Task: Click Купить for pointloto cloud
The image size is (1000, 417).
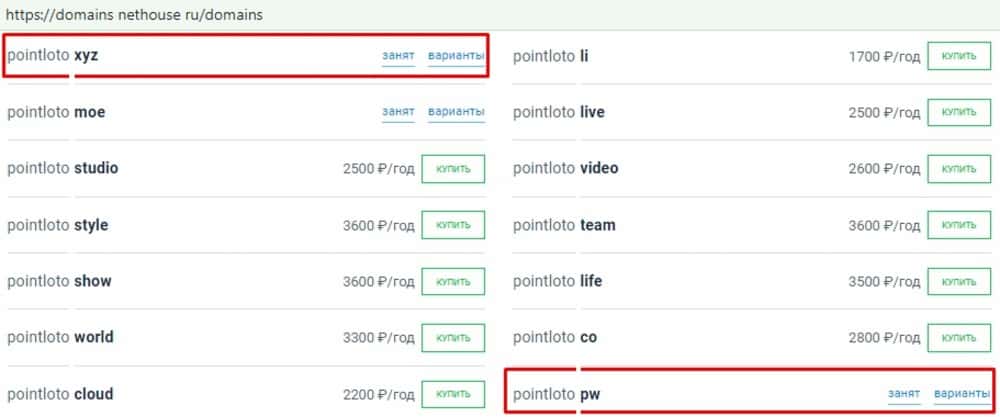Action: tap(453, 394)
